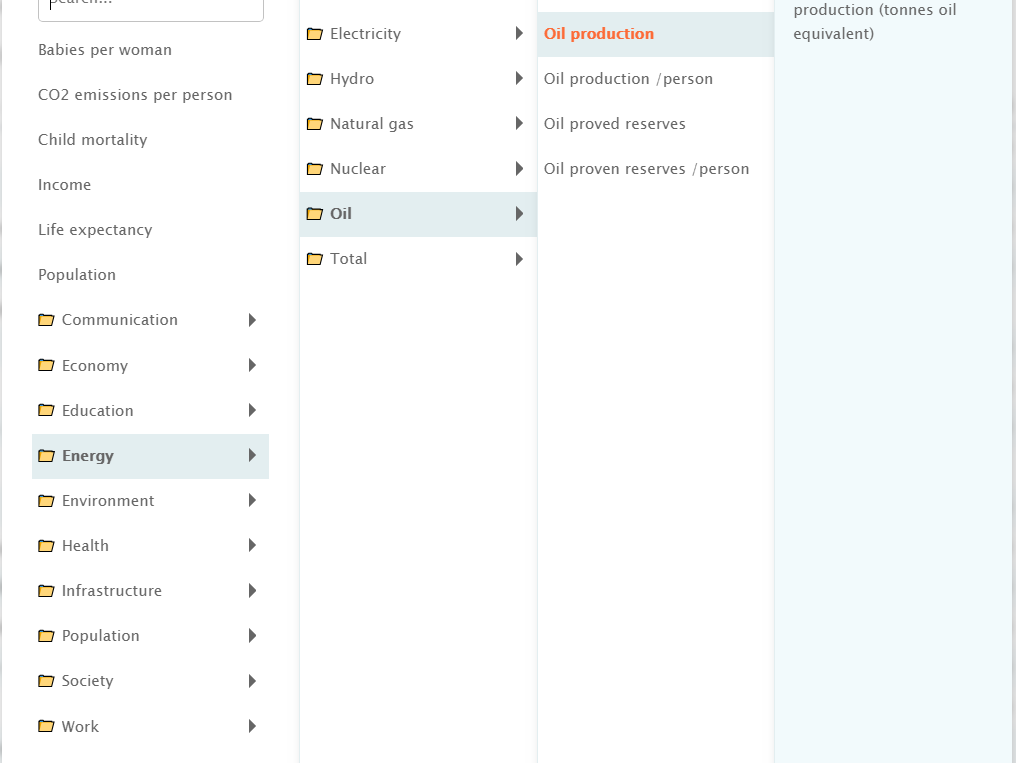Expand the Population folder arrow
This screenshot has height=763, width=1016.
tap(253, 635)
